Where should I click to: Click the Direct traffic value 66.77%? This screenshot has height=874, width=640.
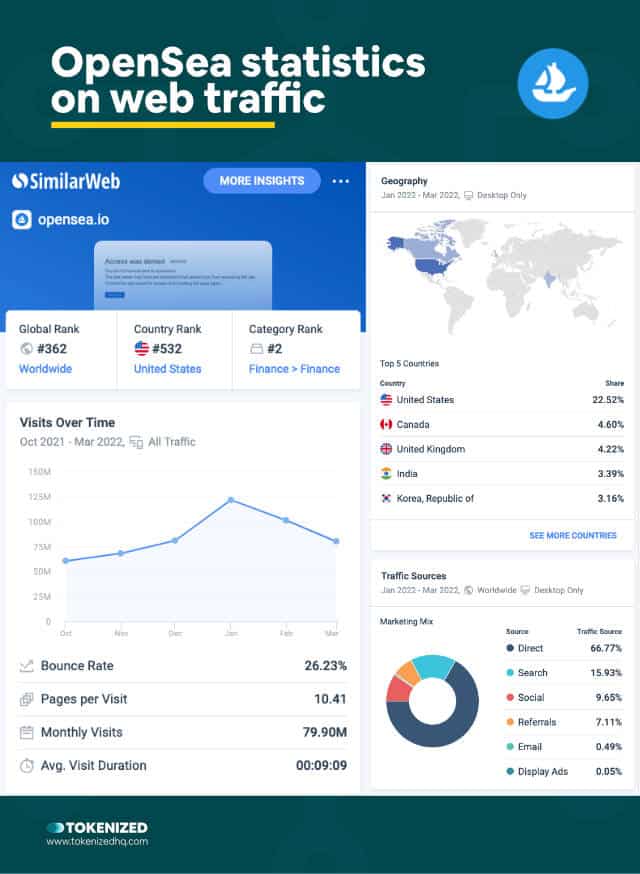tap(606, 648)
